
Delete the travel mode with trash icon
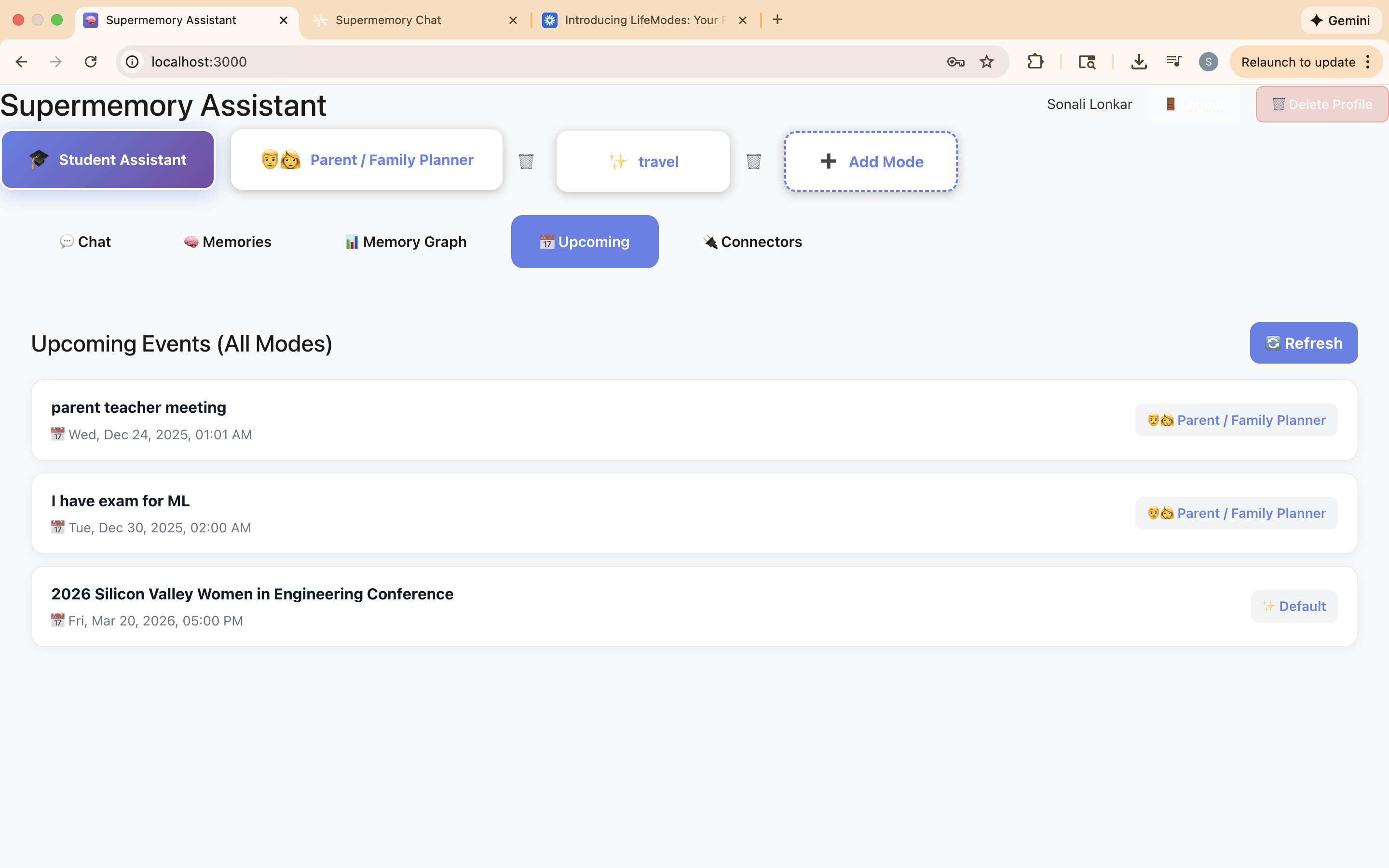click(753, 162)
